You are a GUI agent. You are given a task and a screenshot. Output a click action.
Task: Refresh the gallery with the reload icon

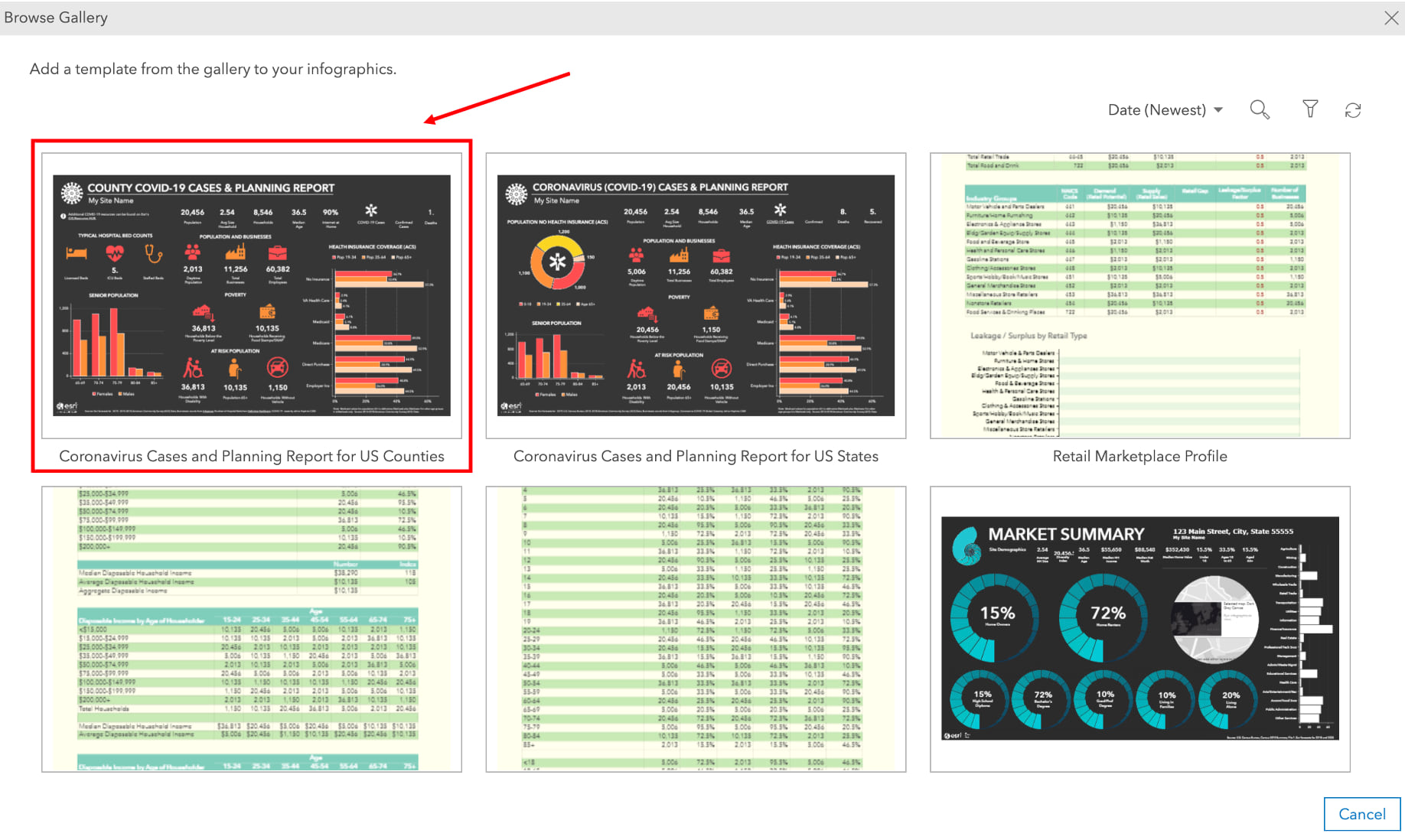(1353, 110)
